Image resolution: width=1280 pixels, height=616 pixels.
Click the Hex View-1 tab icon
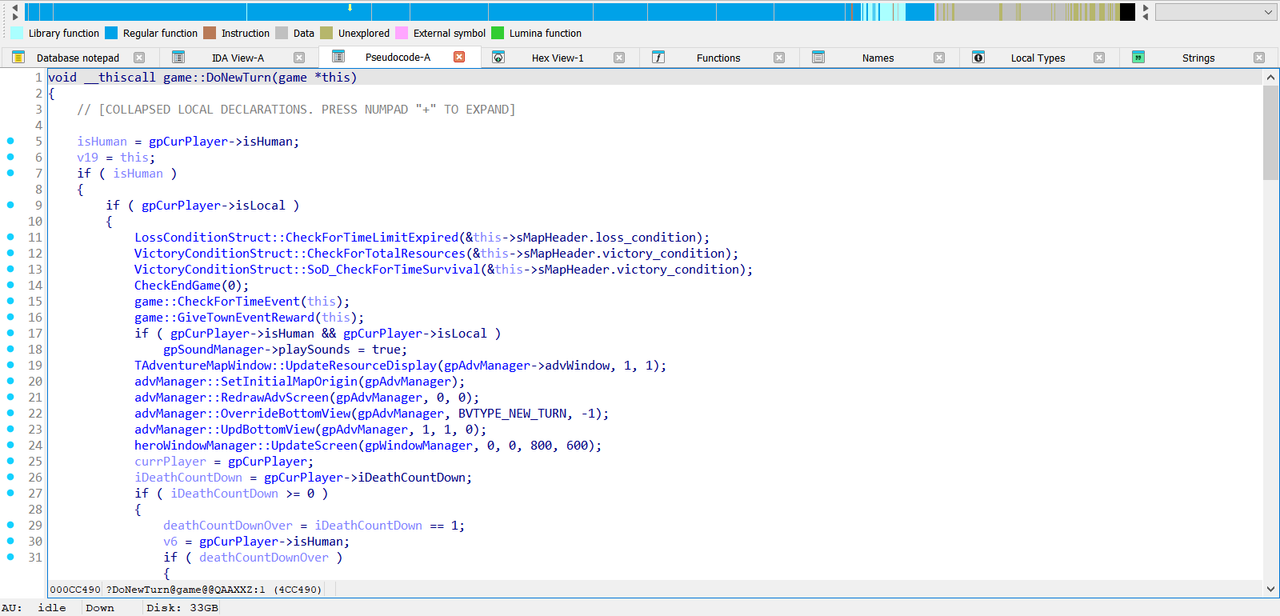click(498, 58)
